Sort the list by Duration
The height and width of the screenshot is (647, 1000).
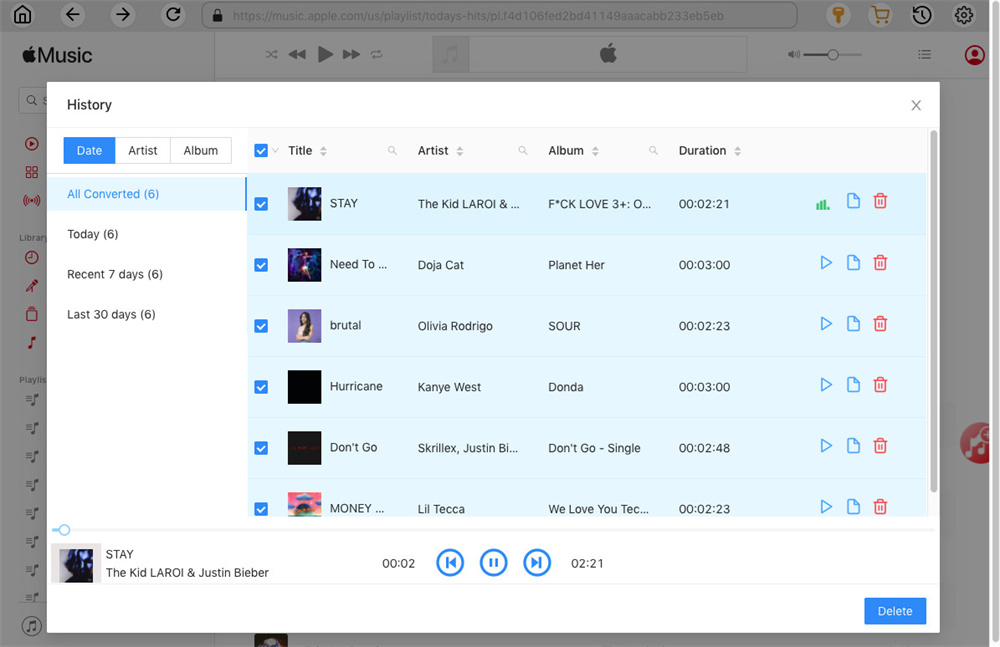point(737,151)
